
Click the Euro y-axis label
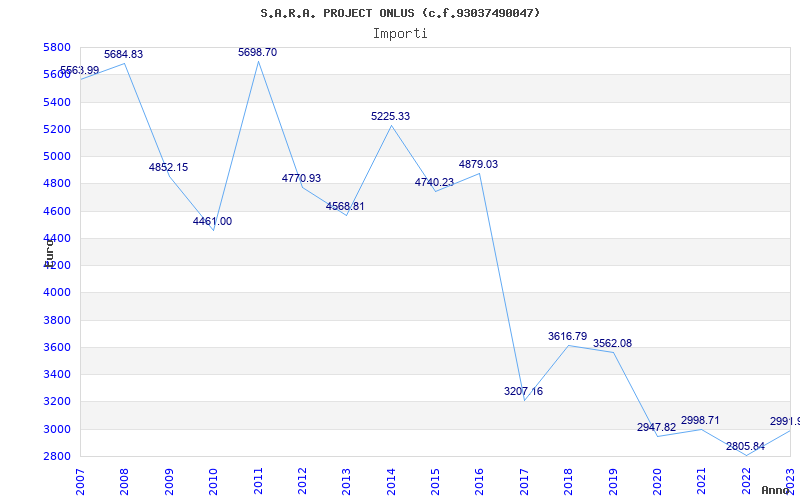pyautogui.click(x=49, y=252)
